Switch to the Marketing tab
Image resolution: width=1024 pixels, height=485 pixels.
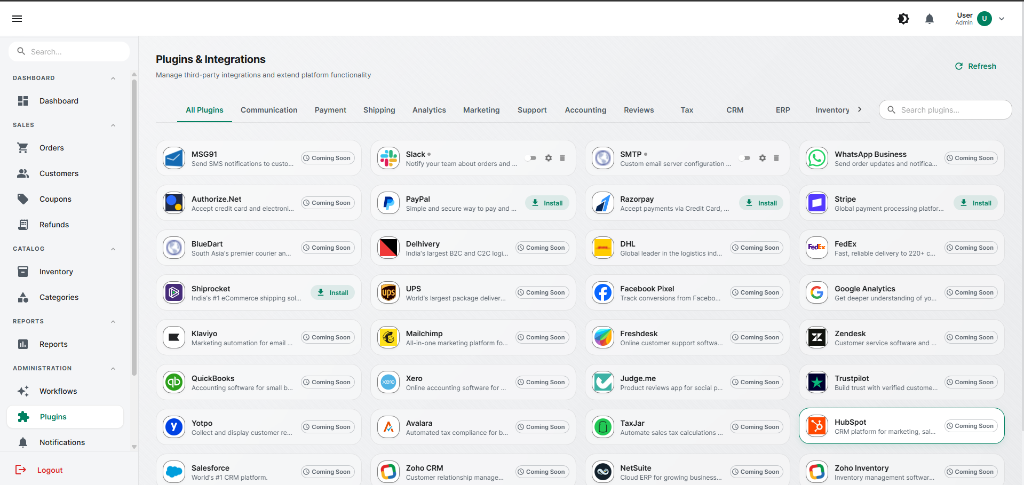(481, 110)
